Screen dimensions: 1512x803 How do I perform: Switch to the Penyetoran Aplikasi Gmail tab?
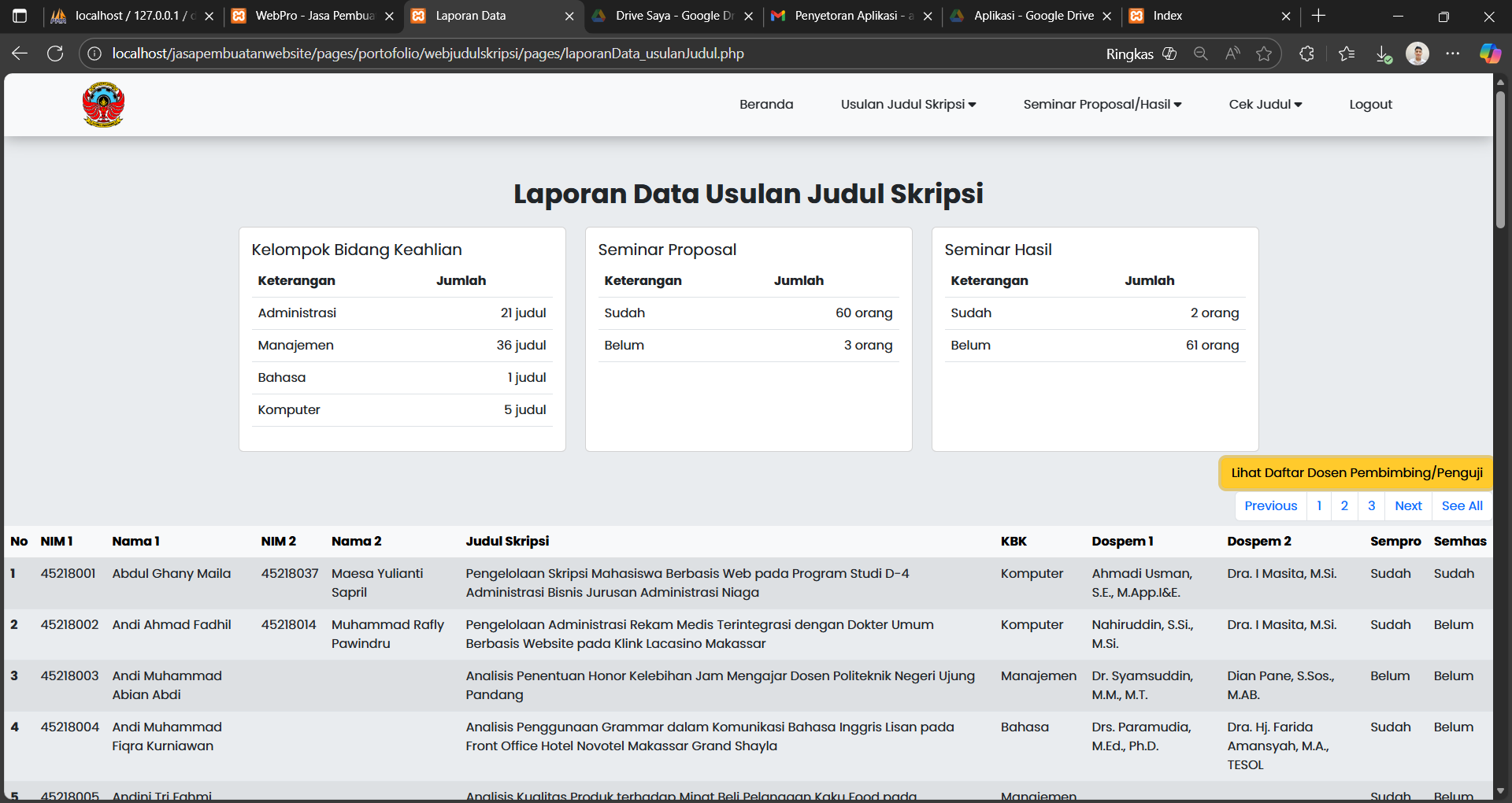[x=852, y=16]
